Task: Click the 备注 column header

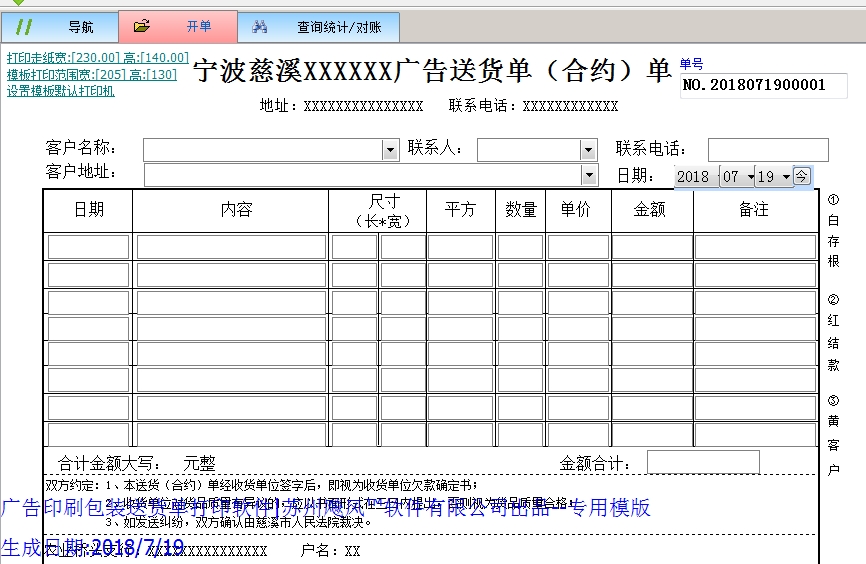Action: (x=754, y=210)
